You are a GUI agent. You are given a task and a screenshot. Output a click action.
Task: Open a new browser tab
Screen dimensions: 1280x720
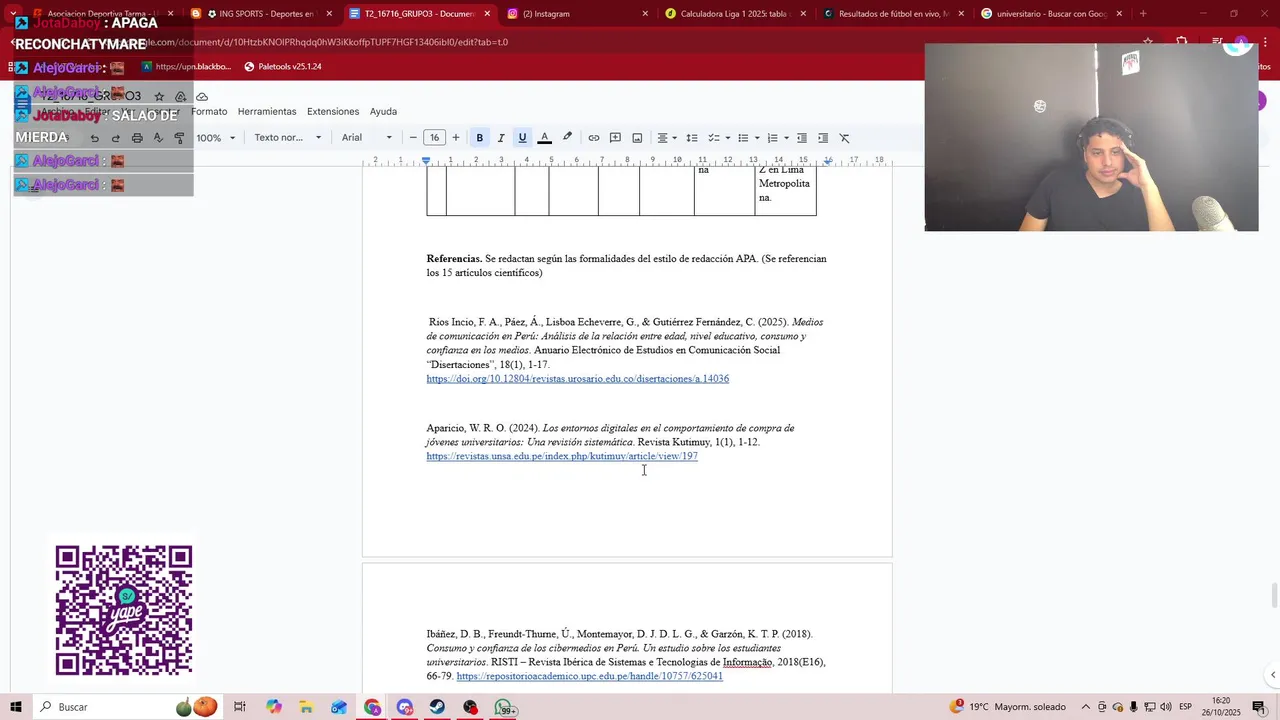point(1143,14)
